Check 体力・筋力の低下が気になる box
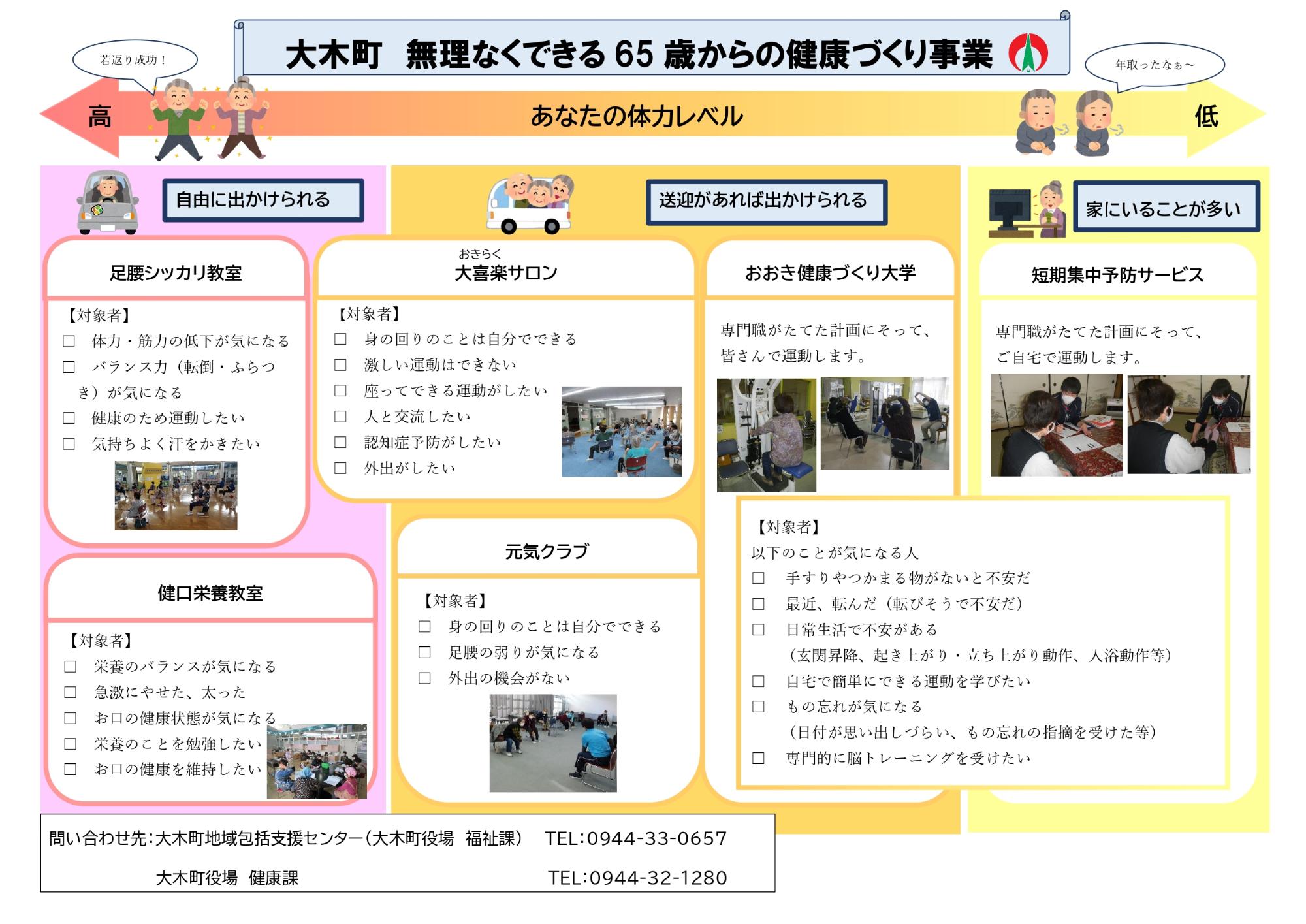This screenshot has height=924, width=1306. tap(69, 341)
